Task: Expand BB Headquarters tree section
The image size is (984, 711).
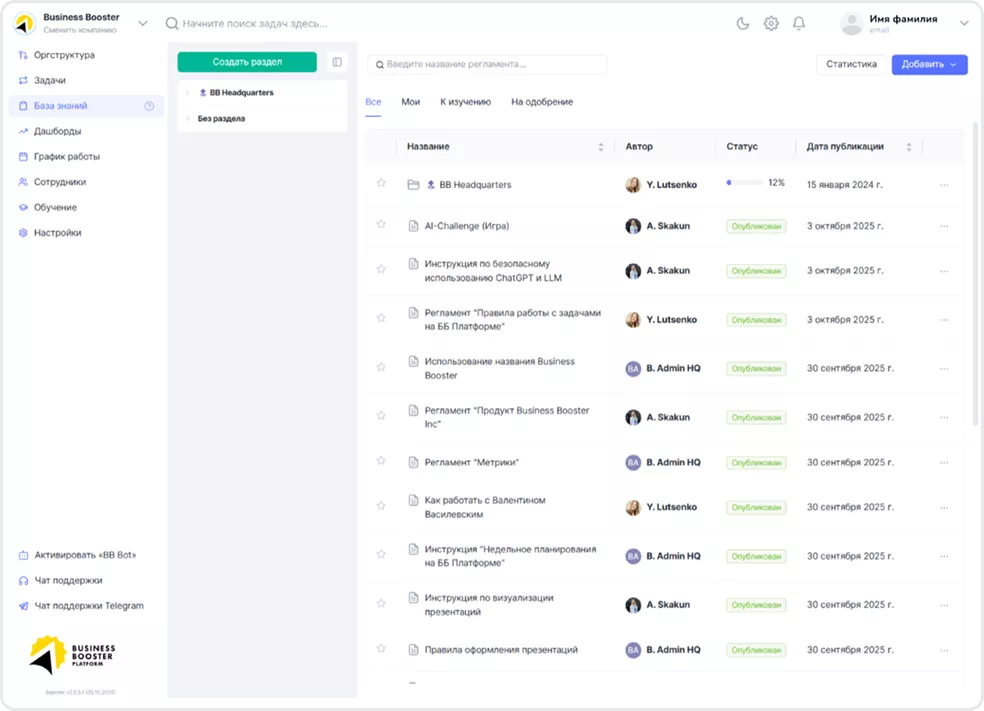Action: (188, 93)
